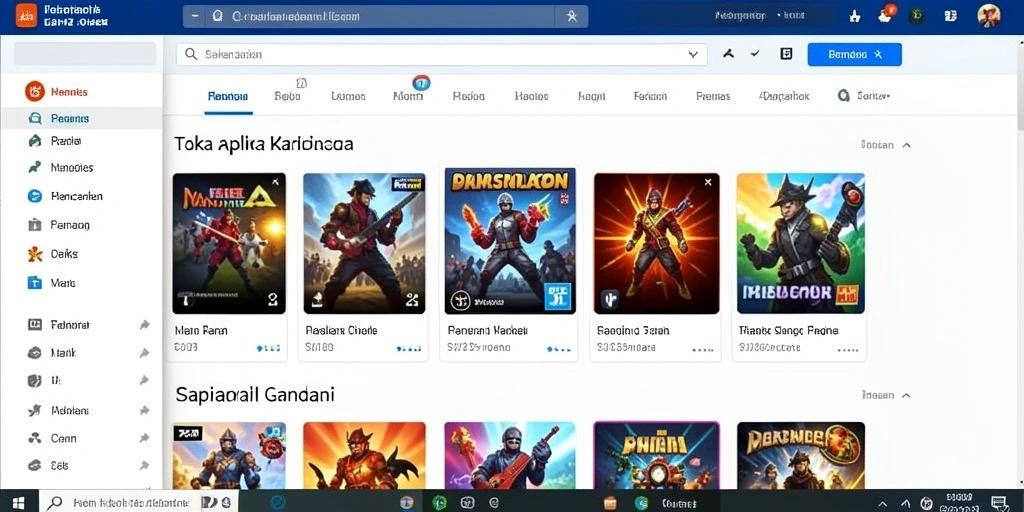1024x512 pixels.
Task: Toggle pin beside Melnians item
Action: coord(144,411)
